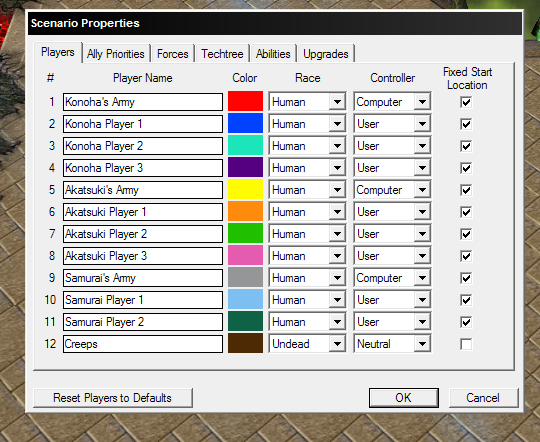Enable Fixed Start Location for Creeps
This screenshot has height=442, width=540.
(466, 344)
